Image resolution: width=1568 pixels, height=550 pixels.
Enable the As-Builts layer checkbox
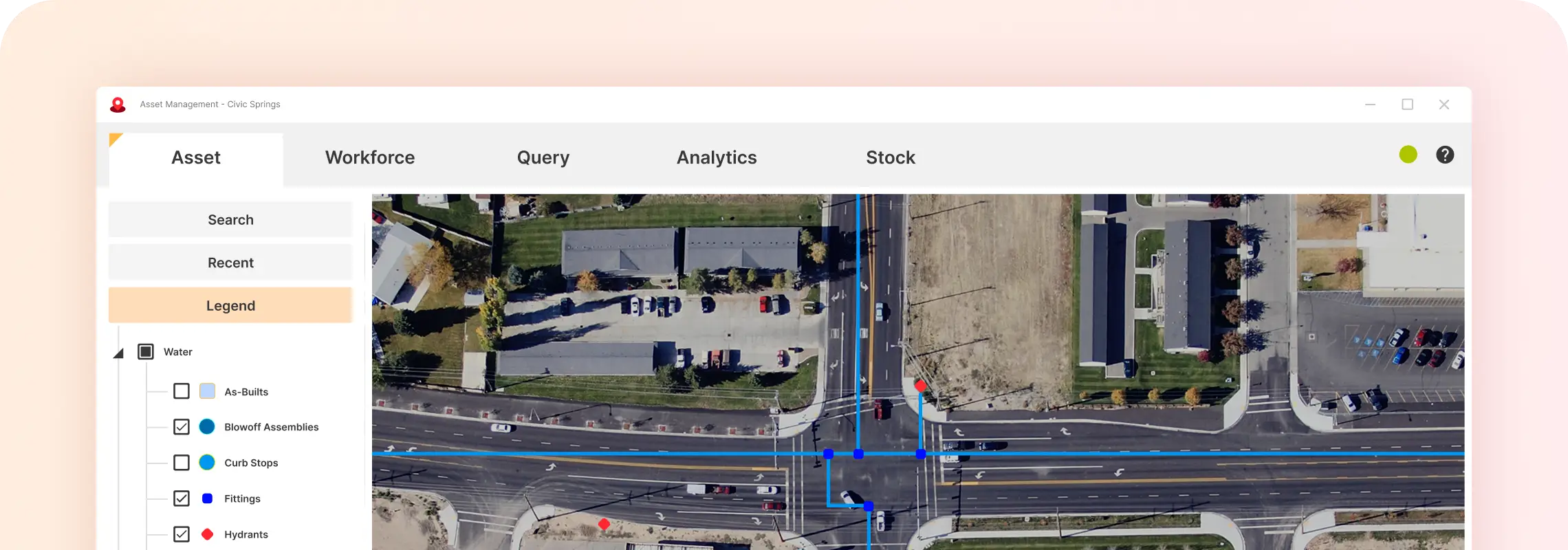(x=182, y=391)
